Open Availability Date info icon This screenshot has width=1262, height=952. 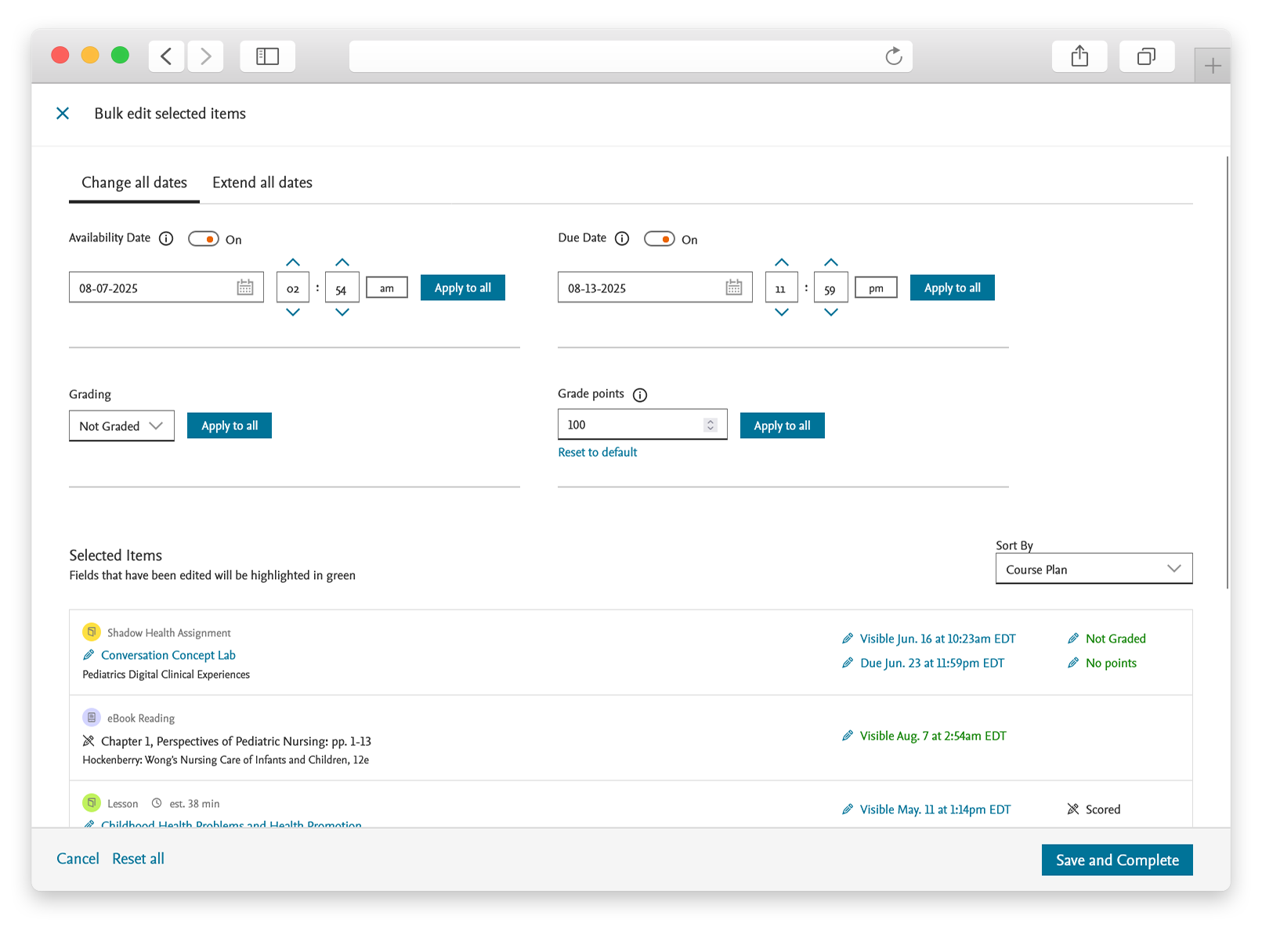click(x=166, y=238)
